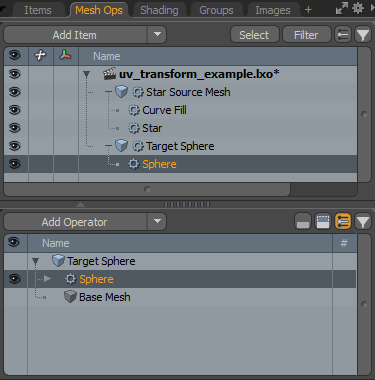Collapse the uv_transform_example.lxo scene tree
The height and width of the screenshot is (380, 375).
pyautogui.click(x=87, y=74)
